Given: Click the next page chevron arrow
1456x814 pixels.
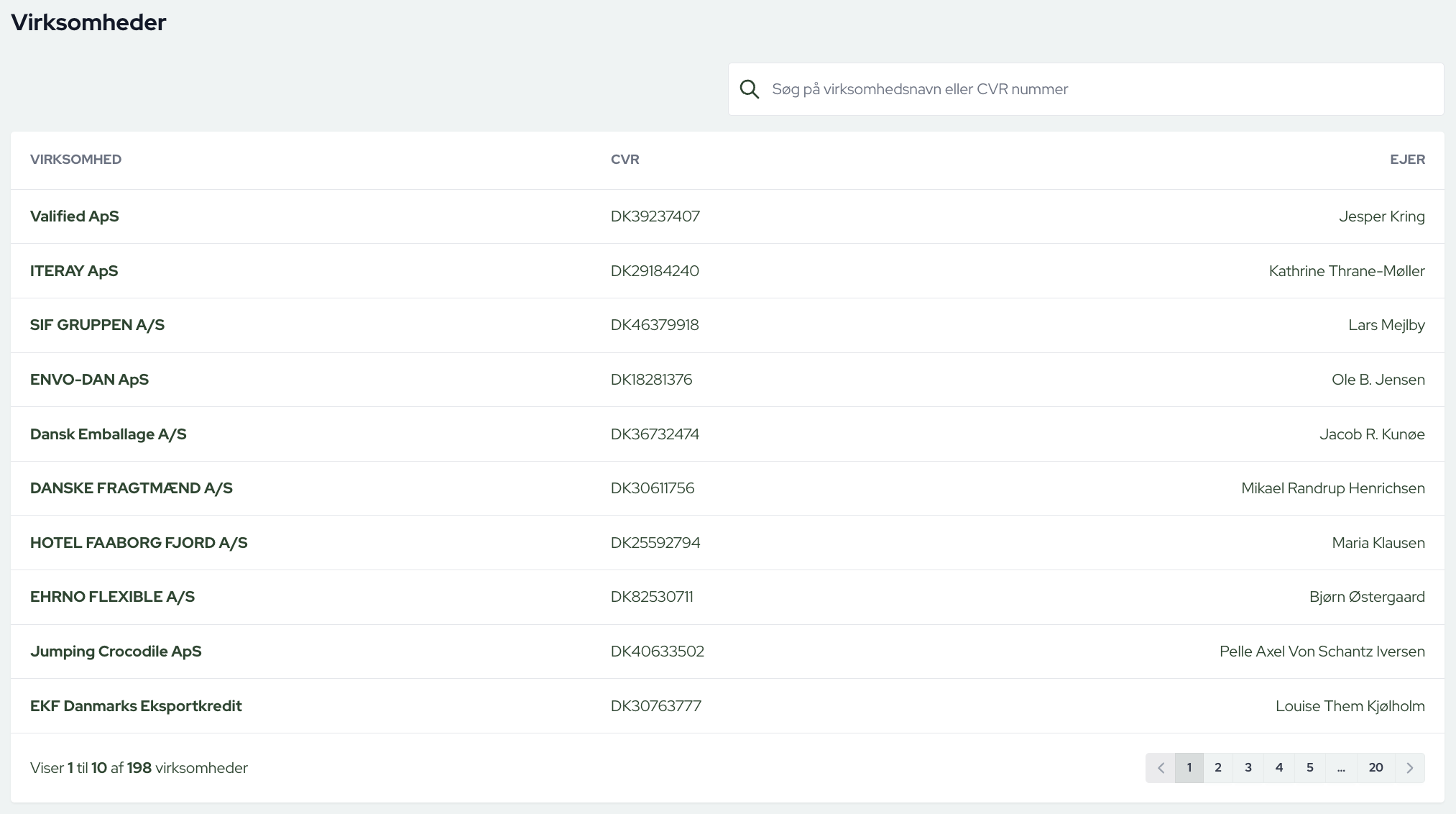Looking at the screenshot, I should tap(1409, 768).
